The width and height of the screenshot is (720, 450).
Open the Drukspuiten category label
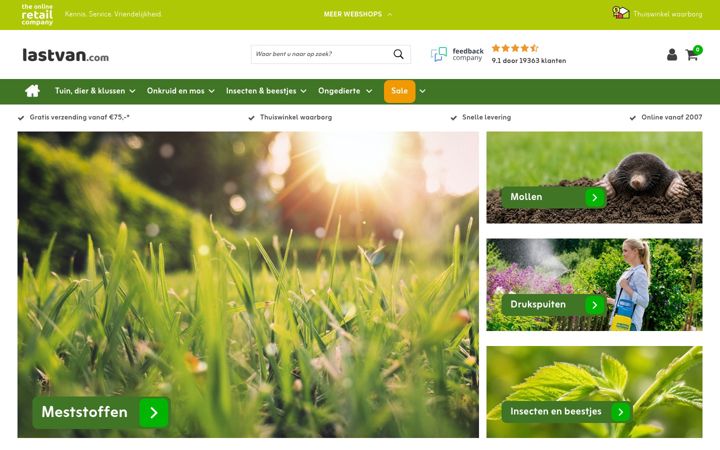(x=538, y=304)
